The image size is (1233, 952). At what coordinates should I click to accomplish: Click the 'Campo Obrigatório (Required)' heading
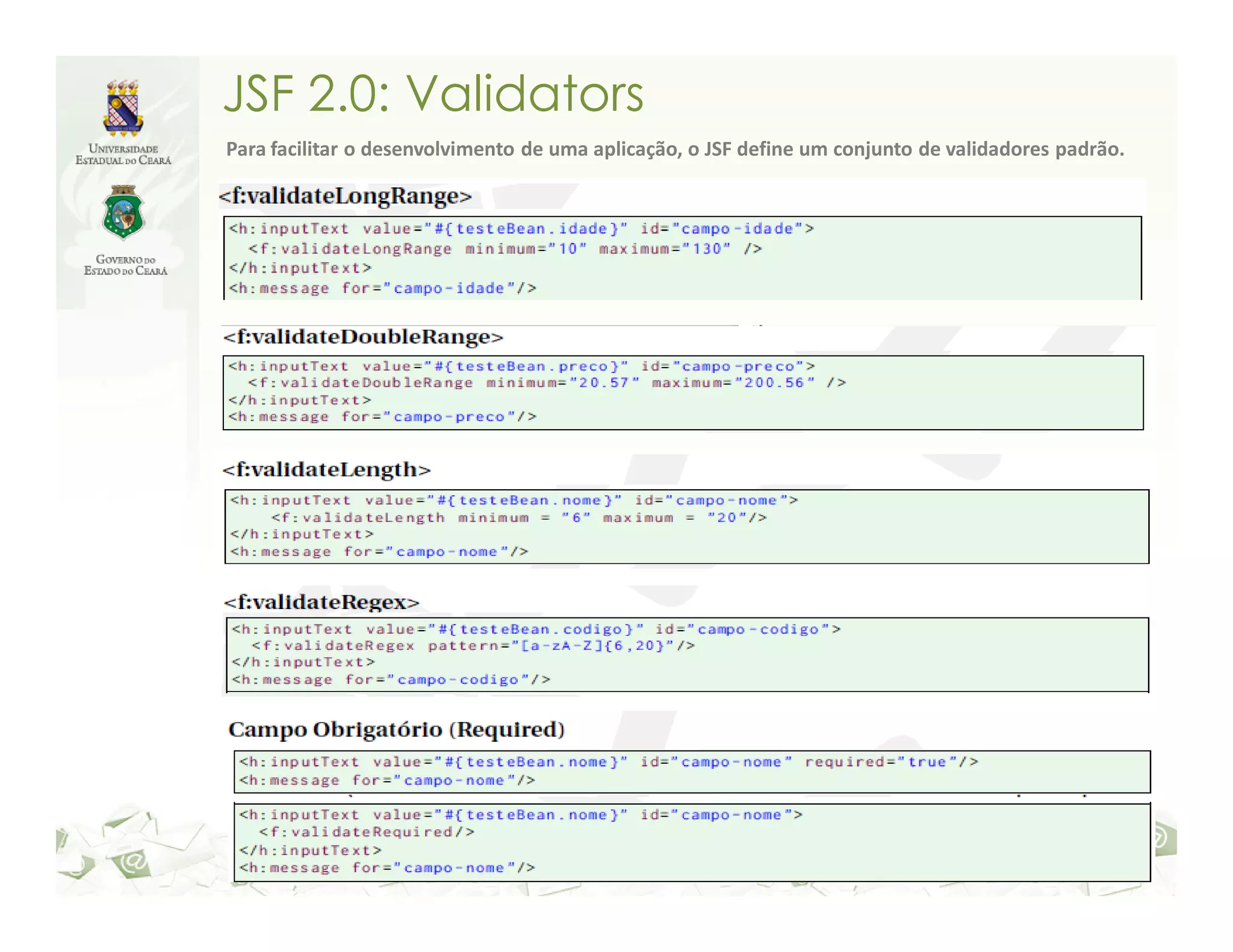[397, 729]
